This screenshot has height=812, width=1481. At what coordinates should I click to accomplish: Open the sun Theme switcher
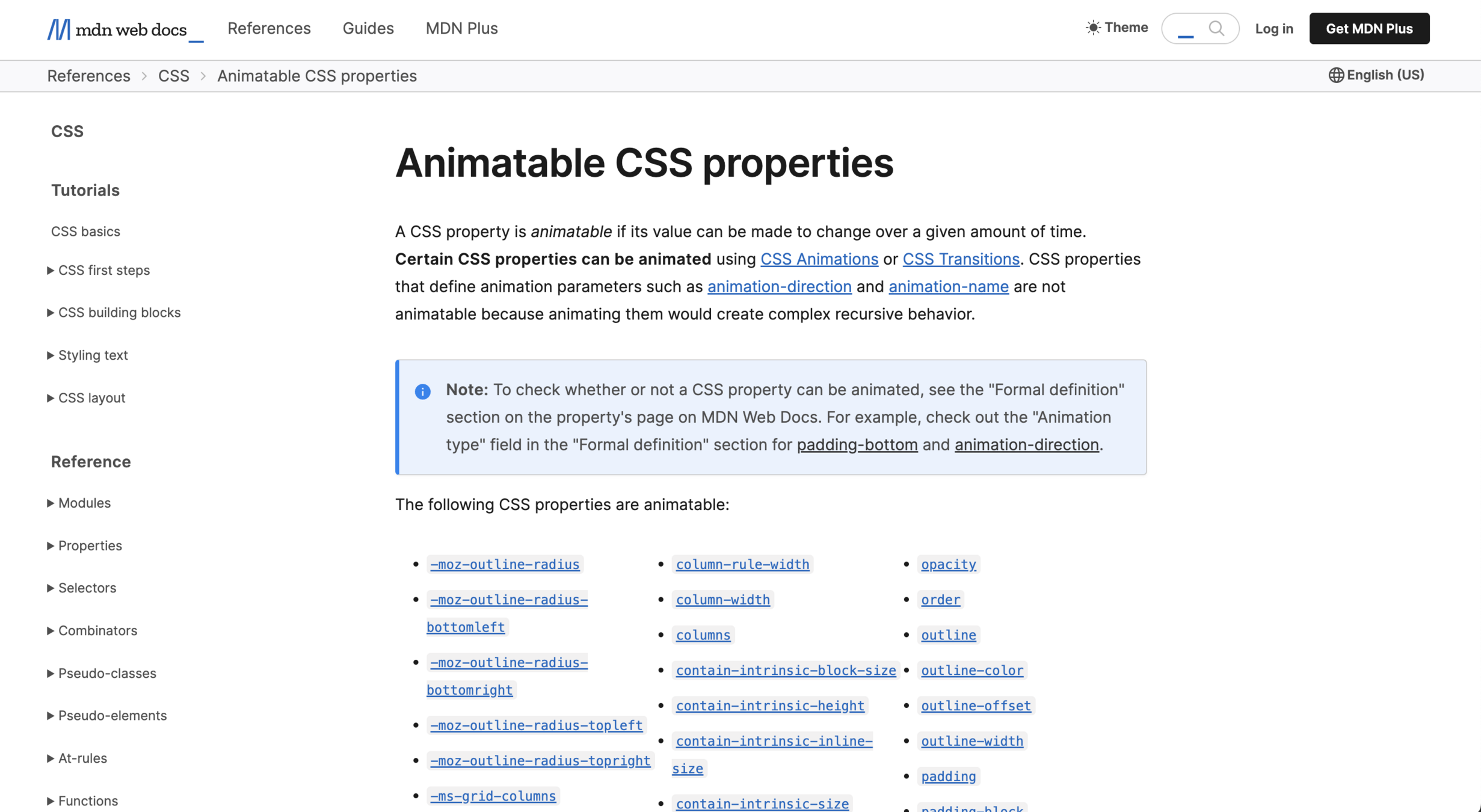click(1116, 28)
